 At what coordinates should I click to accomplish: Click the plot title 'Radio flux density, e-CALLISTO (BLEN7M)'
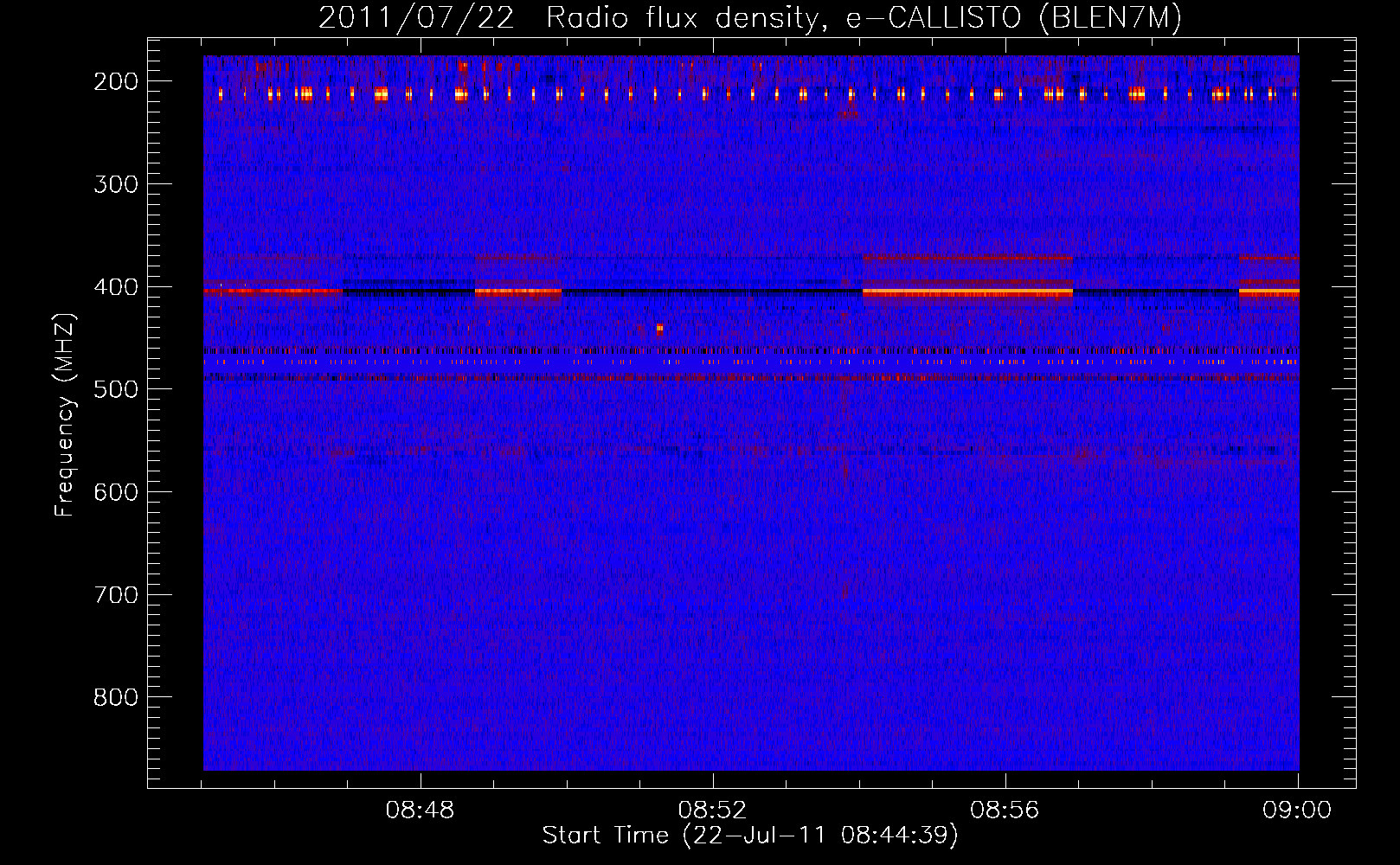point(864,18)
